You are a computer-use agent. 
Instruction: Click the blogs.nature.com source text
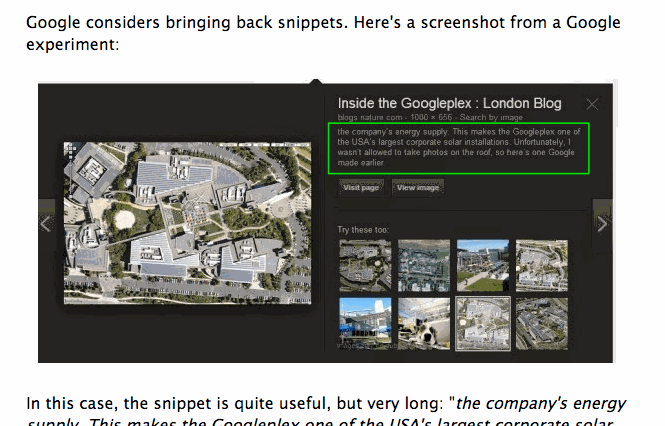pos(369,117)
